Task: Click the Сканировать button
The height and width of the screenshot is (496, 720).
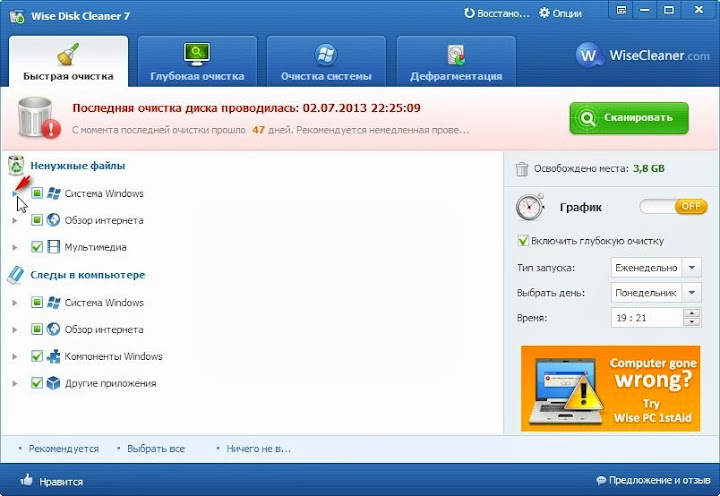Action: click(x=629, y=118)
